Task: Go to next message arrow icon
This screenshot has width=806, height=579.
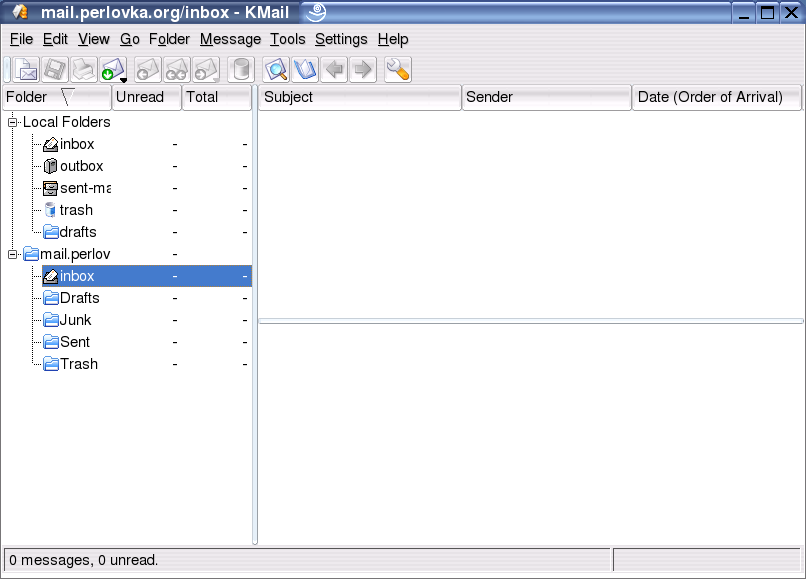Action: tap(363, 69)
